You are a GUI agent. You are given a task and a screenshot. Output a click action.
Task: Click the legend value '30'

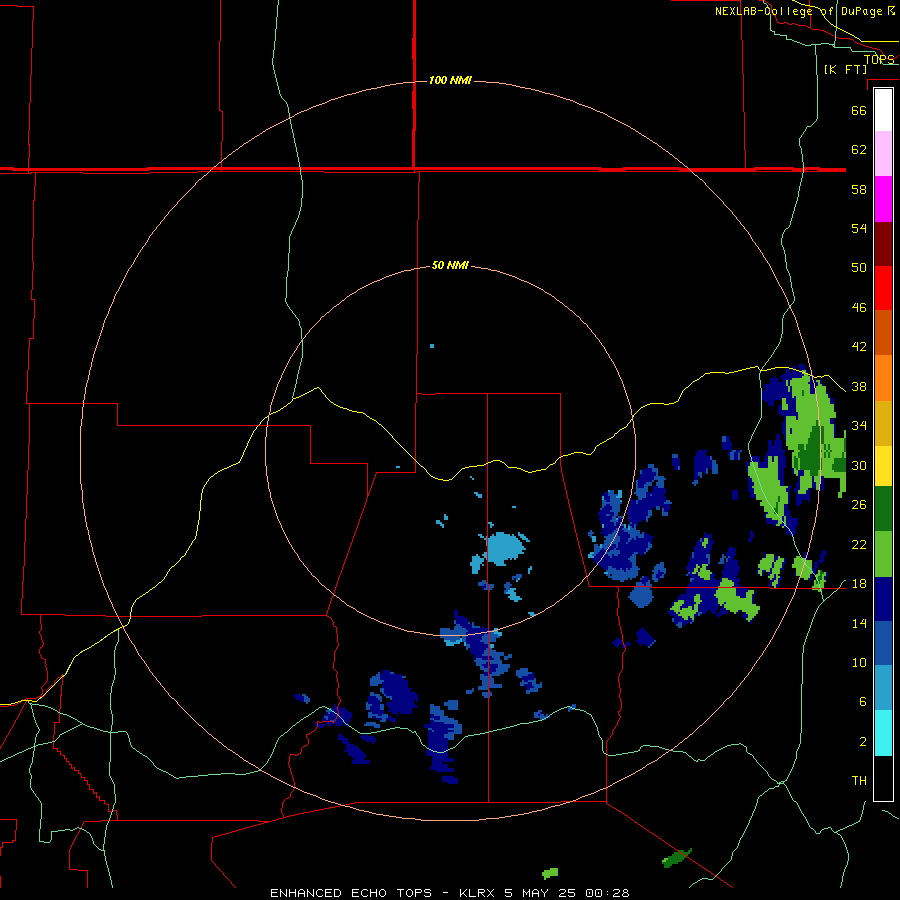859,465
